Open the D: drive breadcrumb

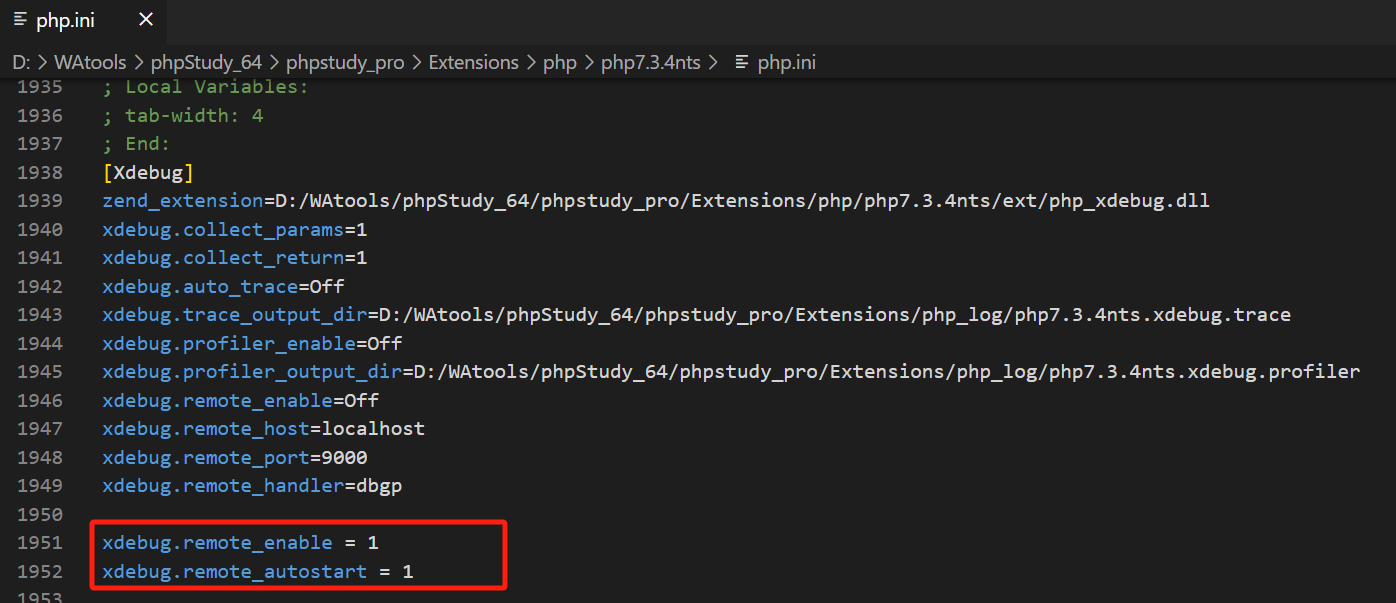click(21, 62)
